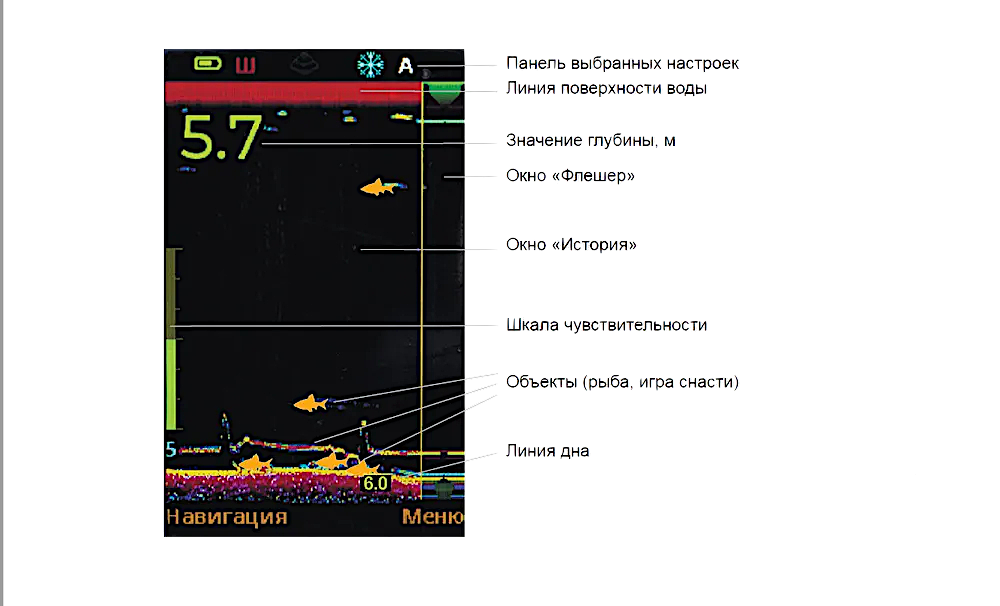Click the snowflake winter mode icon
The width and height of the screenshot is (1000, 606).
pyautogui.click(x=371, y=66)
